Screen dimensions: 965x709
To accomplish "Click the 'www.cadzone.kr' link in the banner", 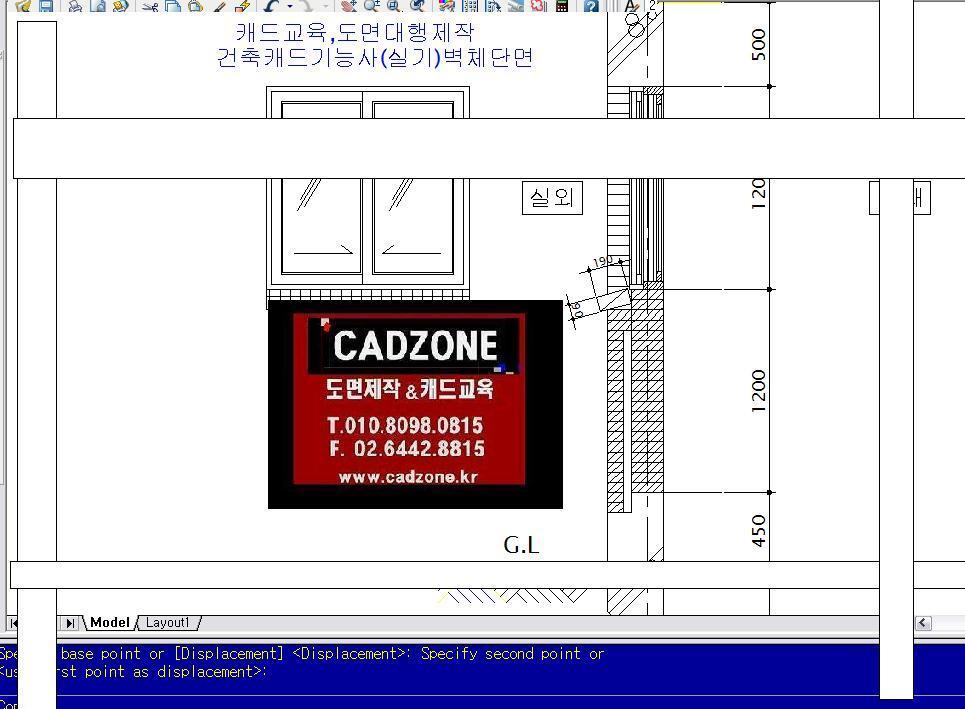I will (x=408, y=477).
